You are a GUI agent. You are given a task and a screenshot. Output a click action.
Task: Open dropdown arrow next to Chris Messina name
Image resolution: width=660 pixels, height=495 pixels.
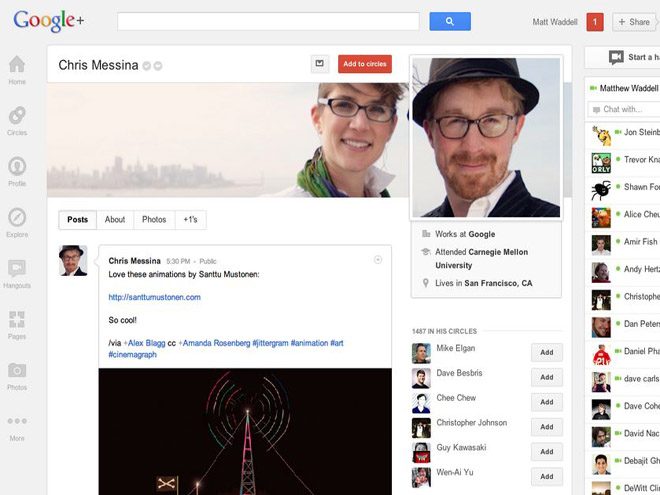pyautogui.click(x=158, y=66)
